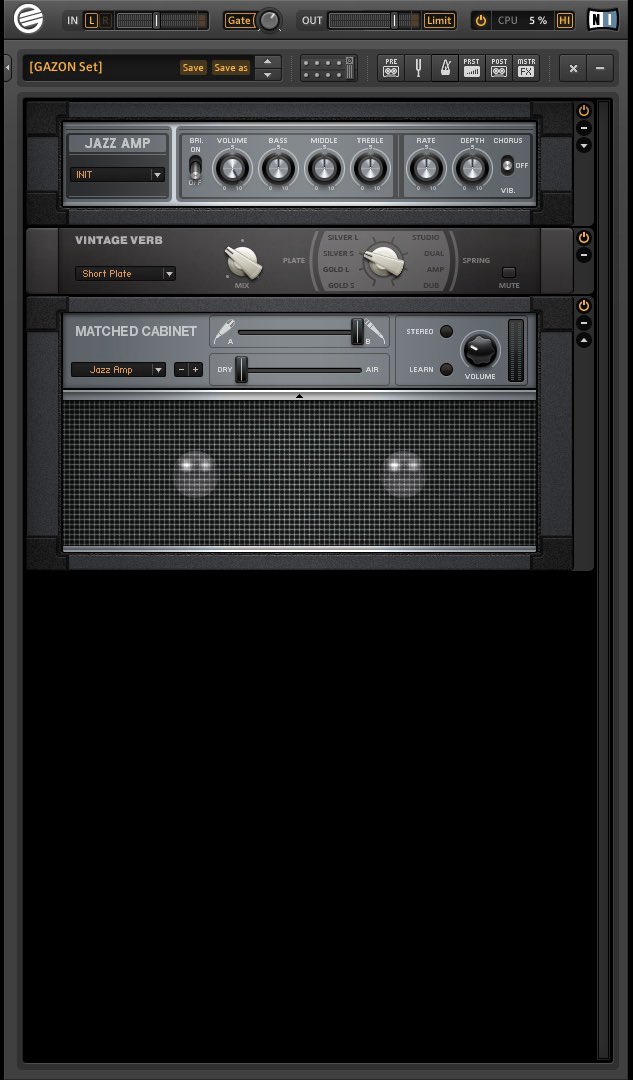The image size is (633, 1080).
Task: Minimize the Vintage Verb module with the minus icon
Action: click(584, 256)
